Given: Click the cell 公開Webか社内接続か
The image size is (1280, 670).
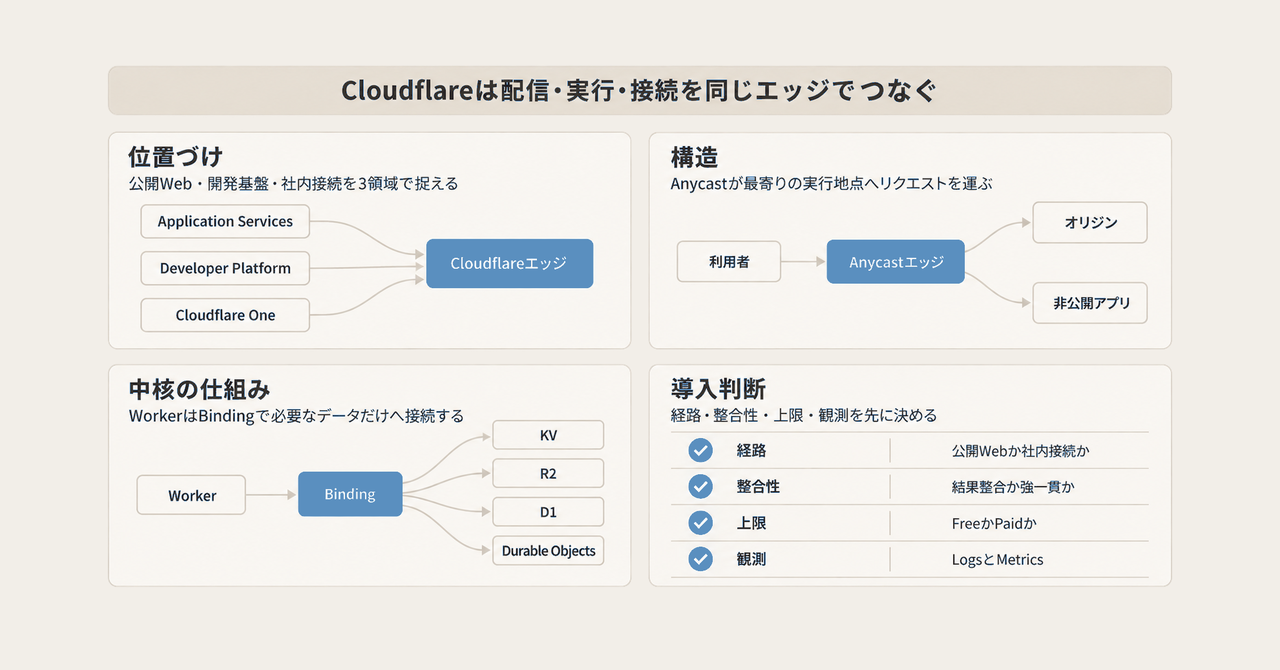Looking at the screenshot, I should 1020,451.
